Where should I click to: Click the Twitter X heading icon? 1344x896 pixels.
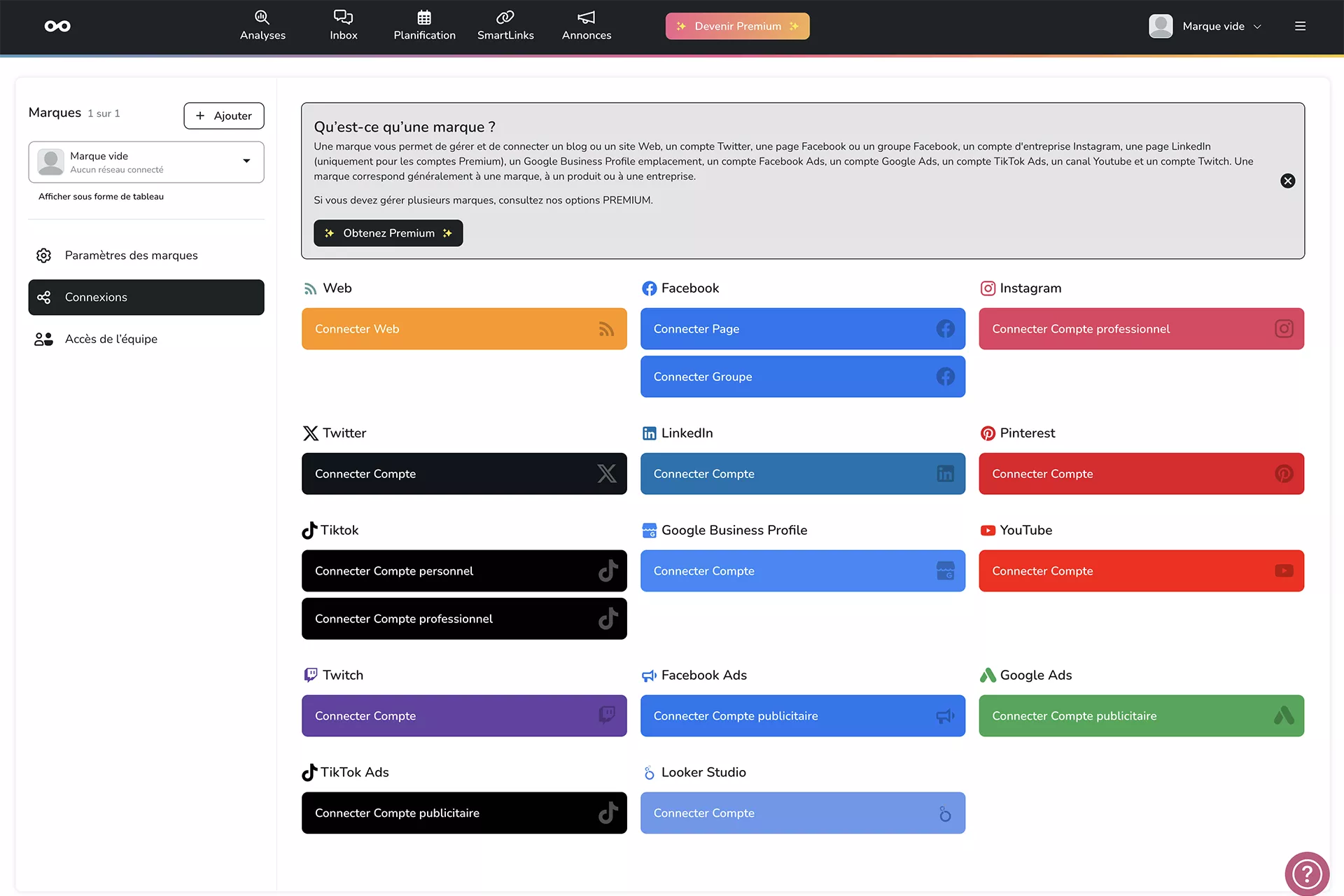click(x=310, y=433)
